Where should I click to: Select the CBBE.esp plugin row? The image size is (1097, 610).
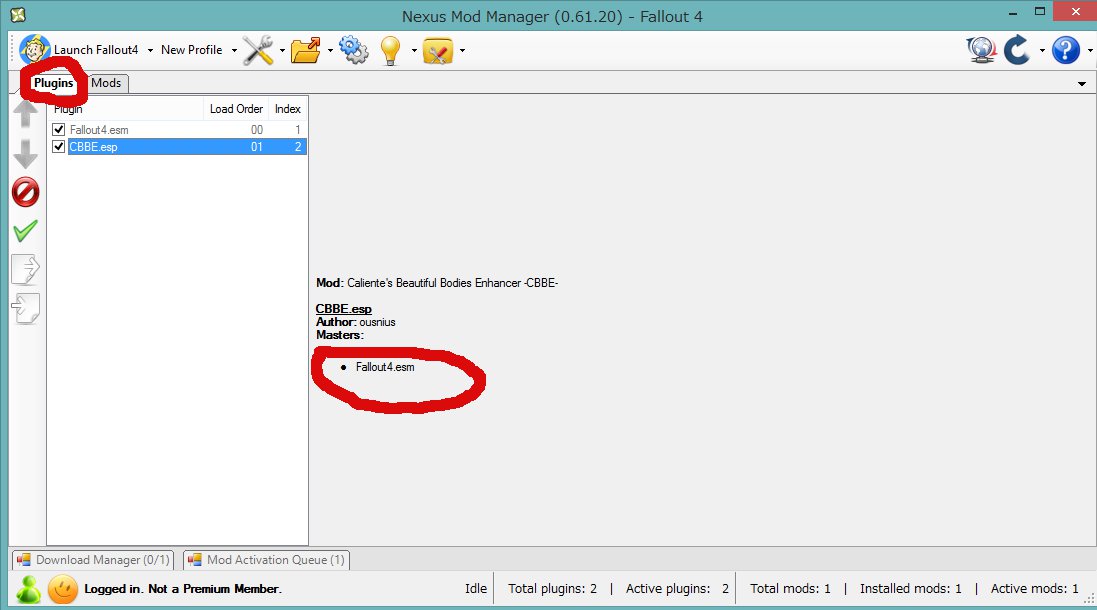point(178,147)
